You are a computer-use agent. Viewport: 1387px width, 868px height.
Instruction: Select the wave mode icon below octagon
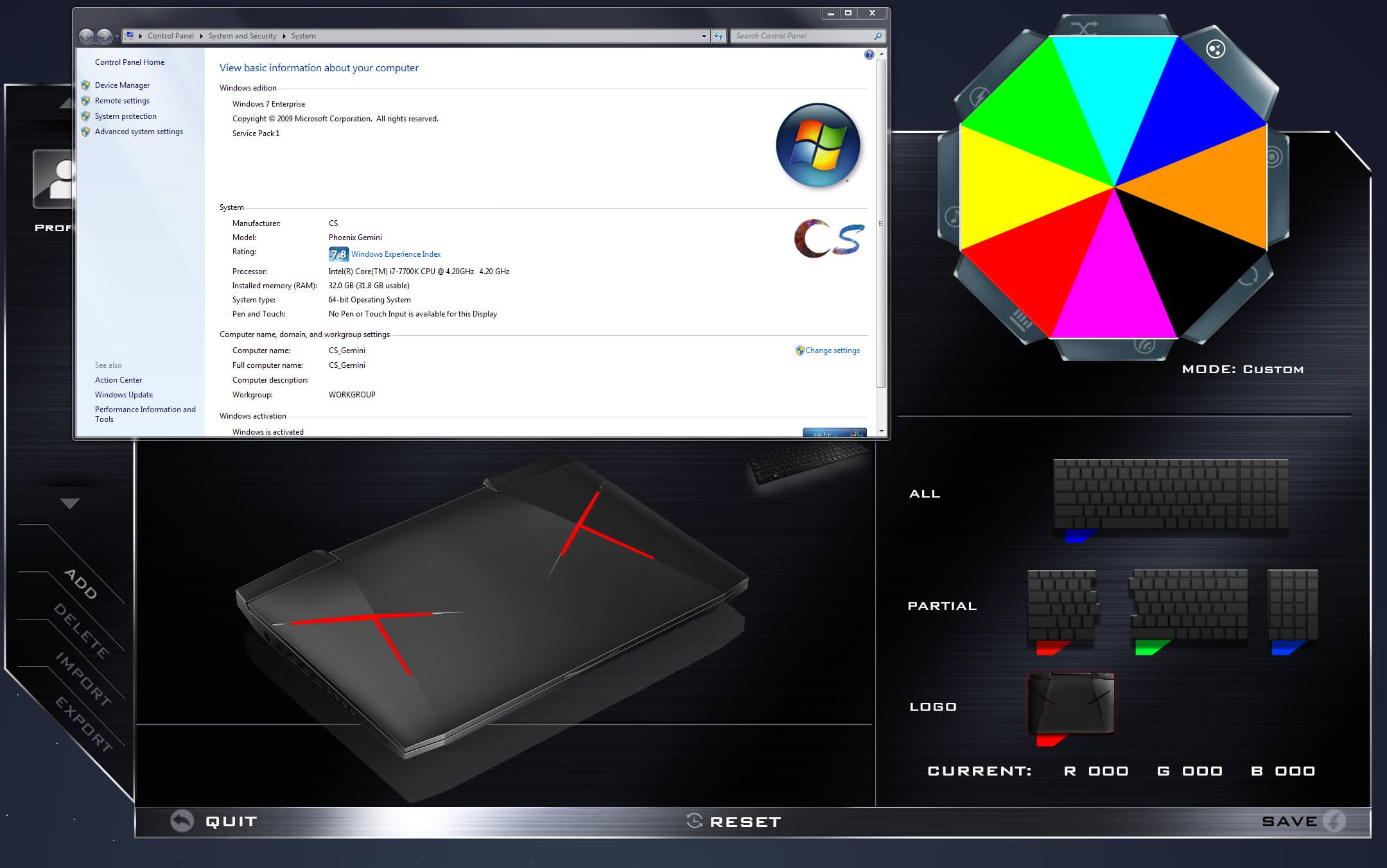coord(1144,345)
